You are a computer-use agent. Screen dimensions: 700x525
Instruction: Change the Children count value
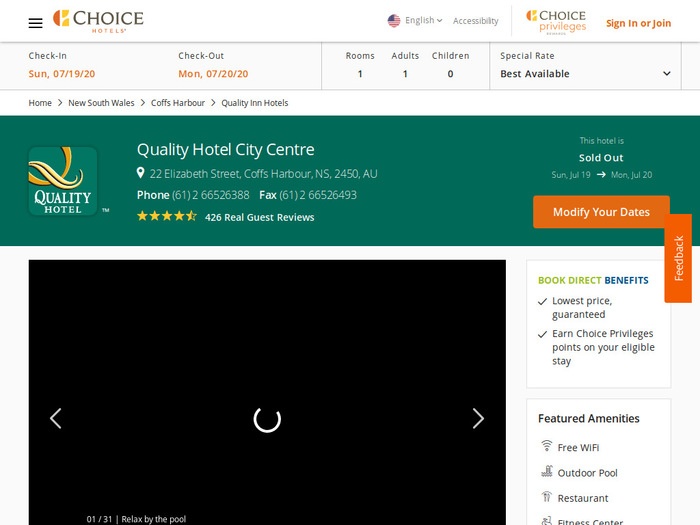[450, 74]
